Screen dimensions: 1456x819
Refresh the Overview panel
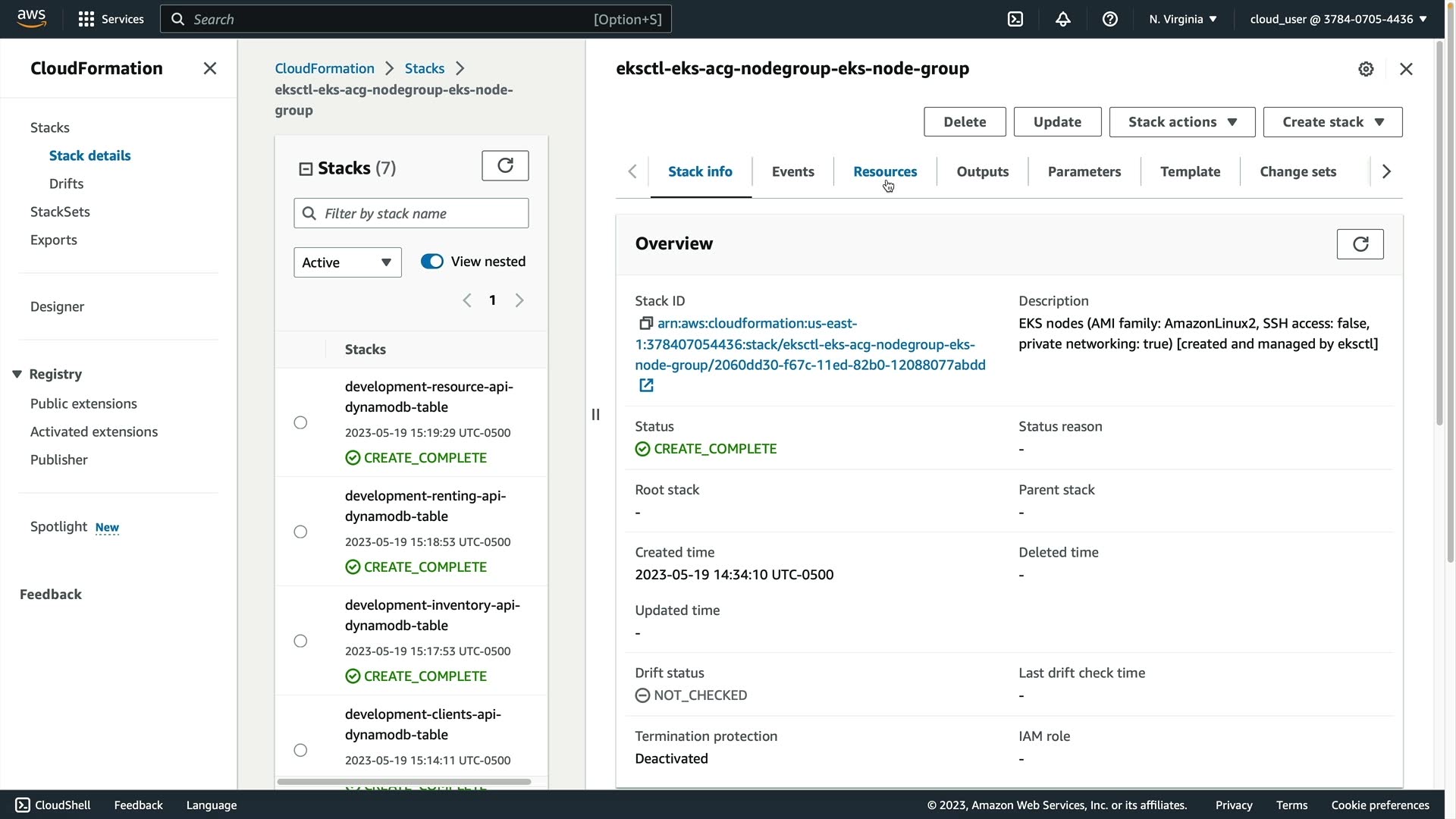(x=1360, y=244)
